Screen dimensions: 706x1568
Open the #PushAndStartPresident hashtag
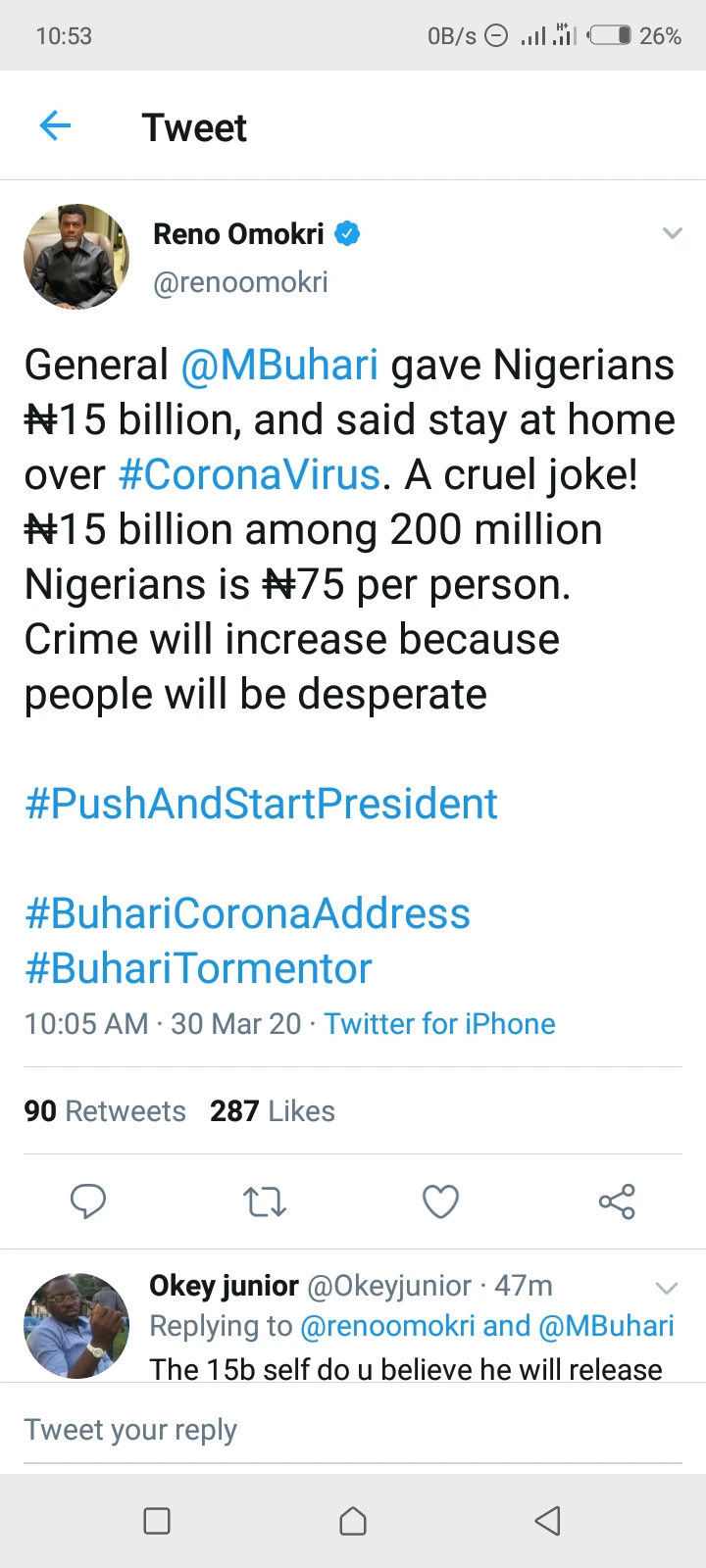pos(261,804)
